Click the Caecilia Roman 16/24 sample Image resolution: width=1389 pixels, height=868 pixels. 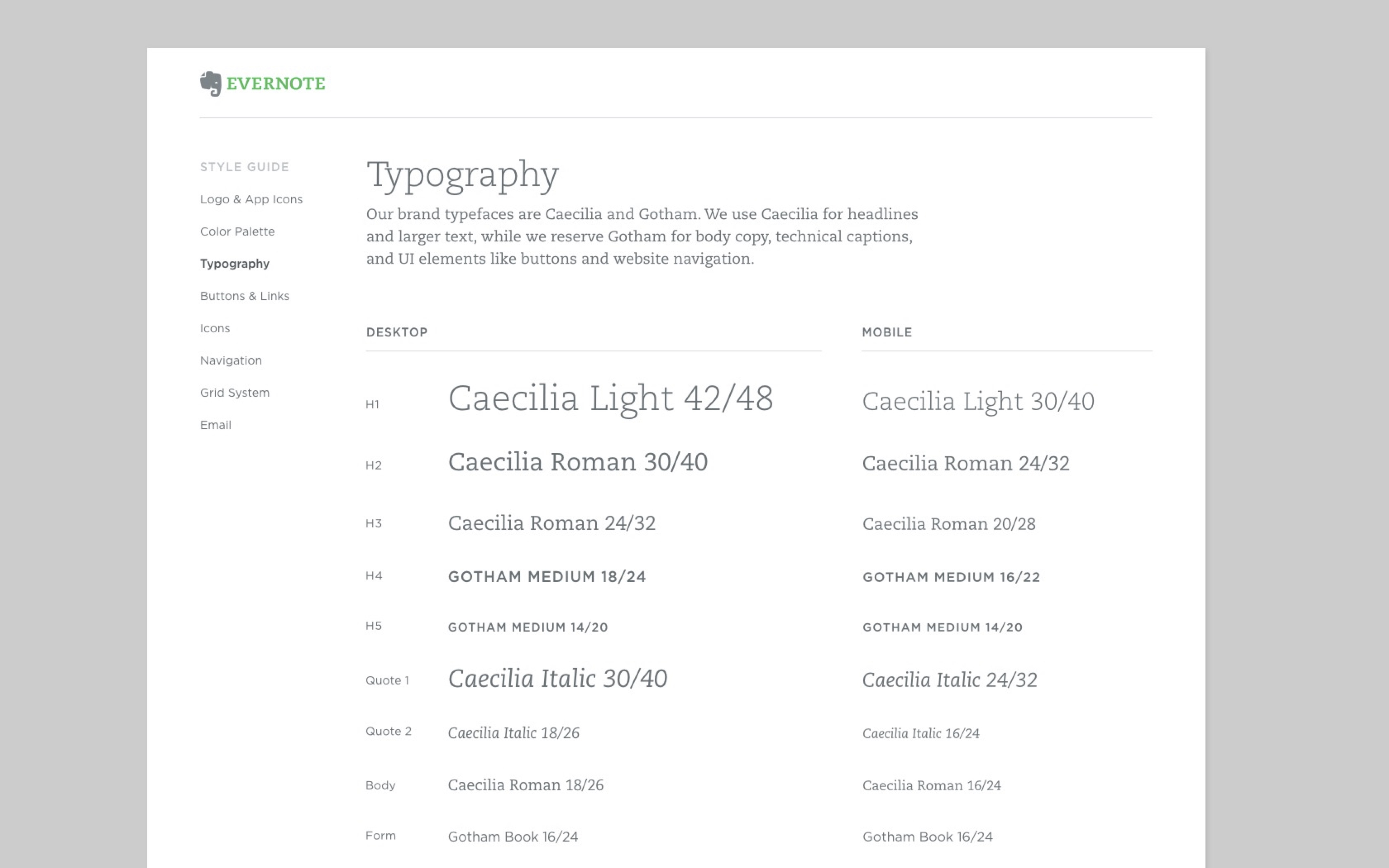tap(932, 786)
